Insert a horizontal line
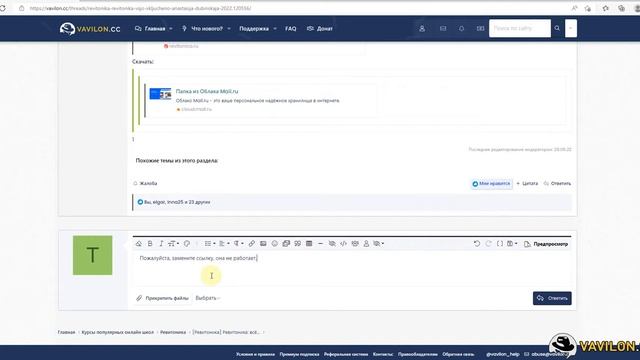640x360 pixels. coord(320,244)
